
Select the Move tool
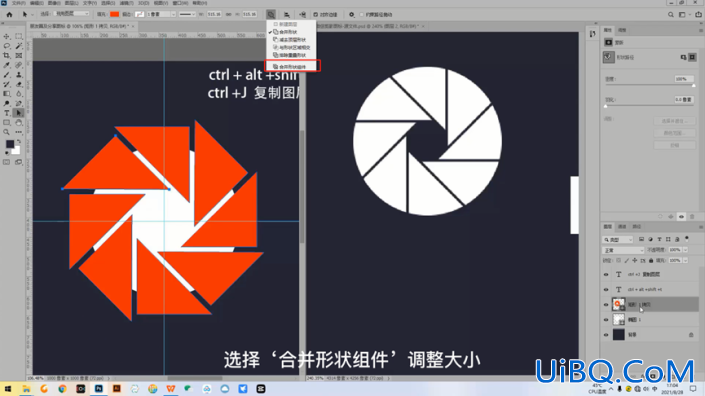[x=6, y=36]
